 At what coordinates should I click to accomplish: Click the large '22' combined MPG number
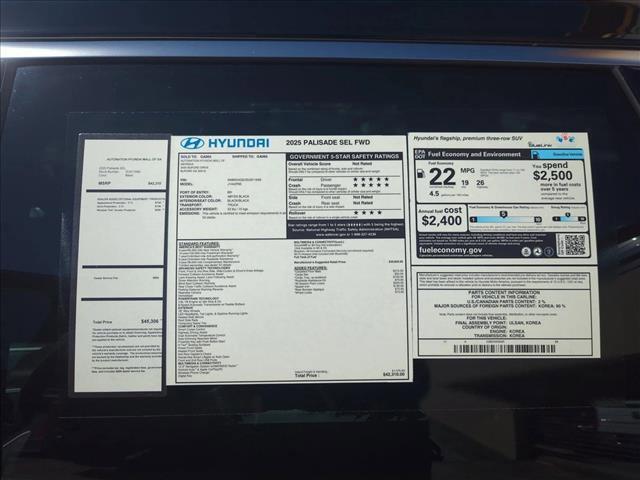point(442,176)
